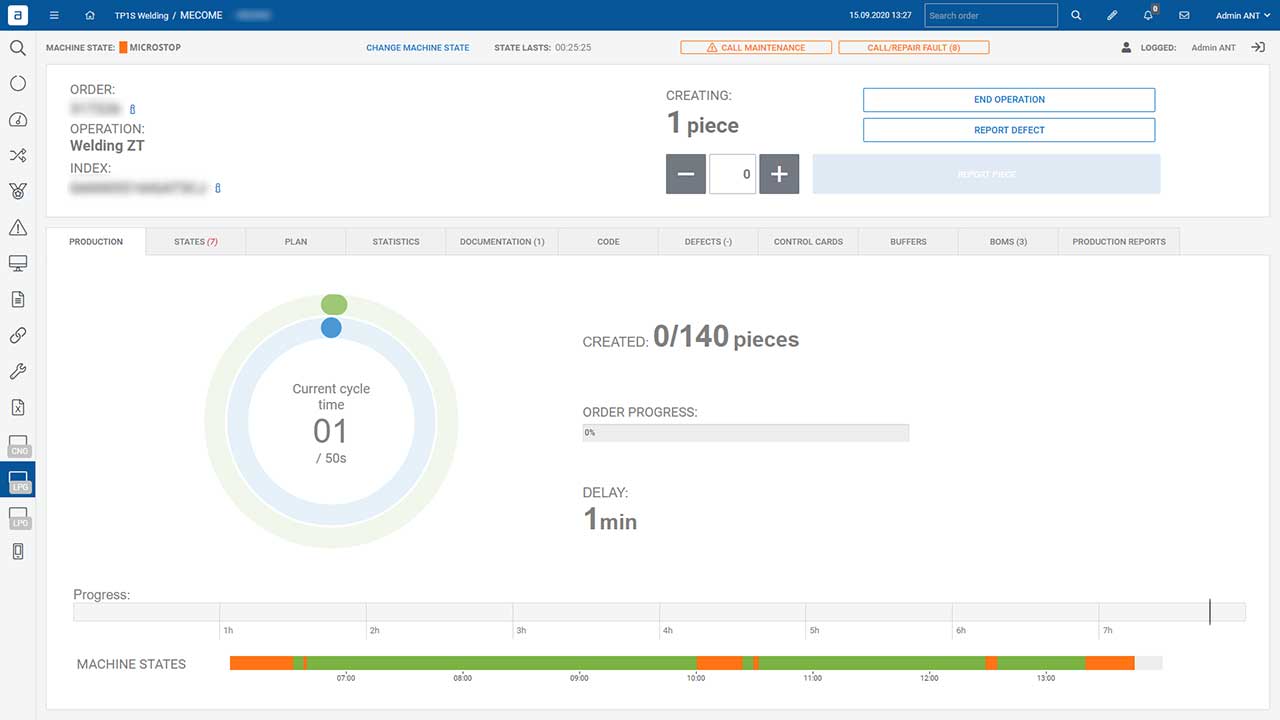Image resolution: width=1280 pixels, height=720 pixels.
Task: Open the Documentation (1) tab
Action: pyautogui.click(x=502, y=241)
